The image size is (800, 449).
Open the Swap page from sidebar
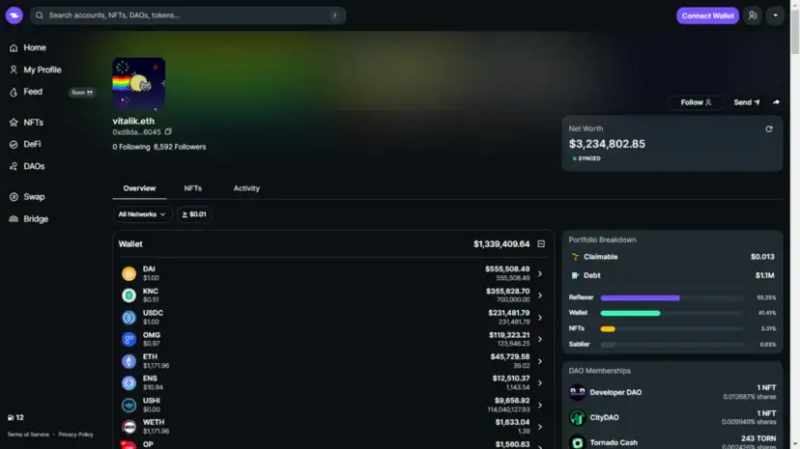point(33,197)
